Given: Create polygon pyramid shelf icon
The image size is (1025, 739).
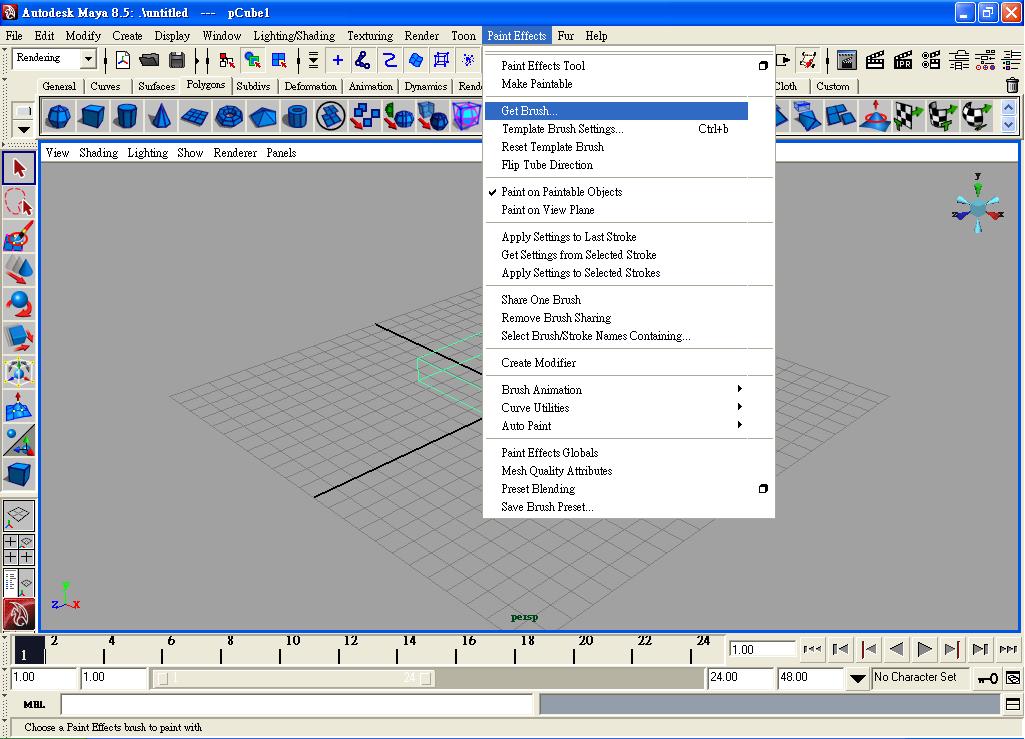Looking at the screenshot, I should pos(262,116).
